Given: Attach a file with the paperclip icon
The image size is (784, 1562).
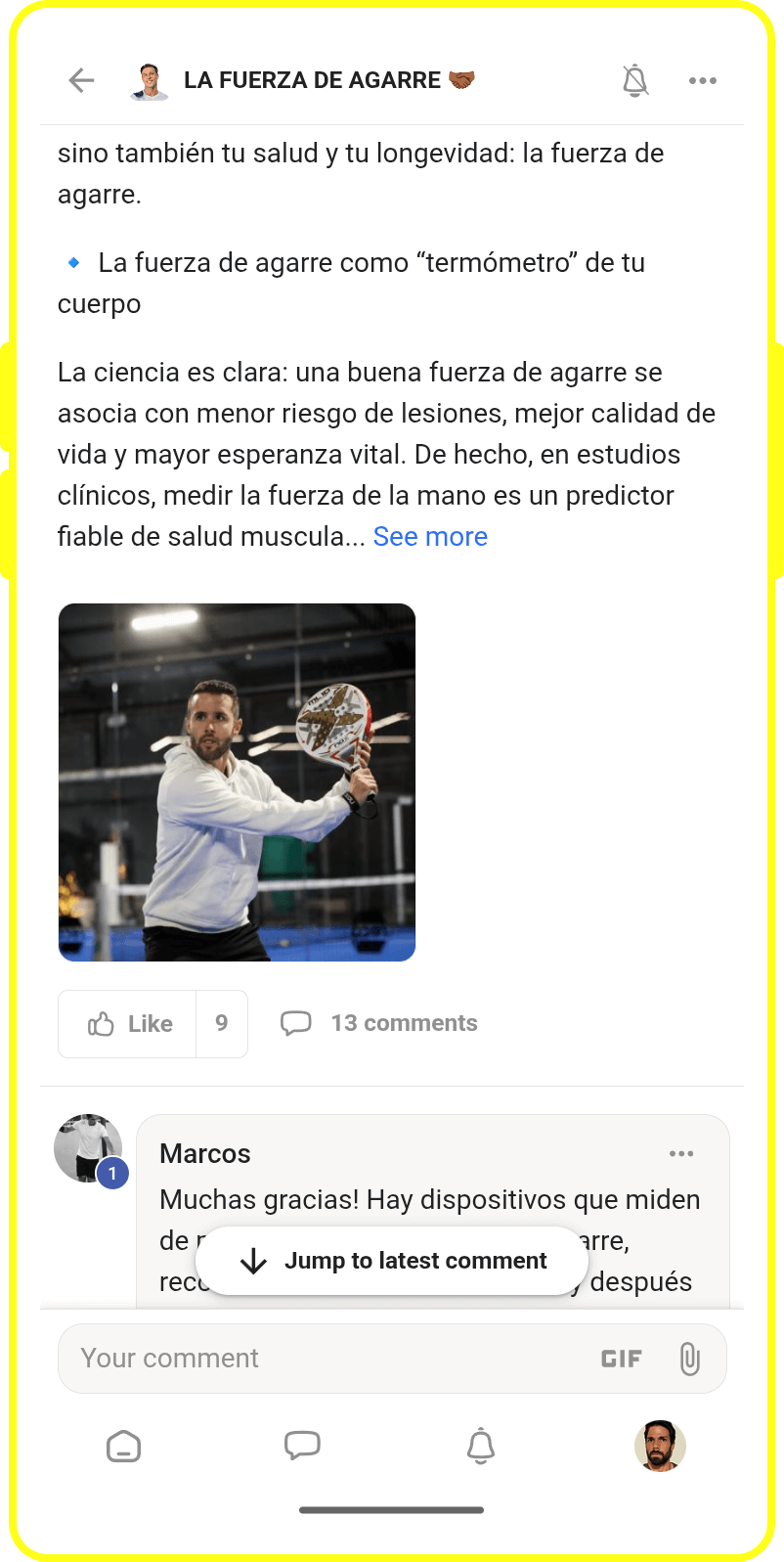Looking at the screenshot, I should (690, 1359).
